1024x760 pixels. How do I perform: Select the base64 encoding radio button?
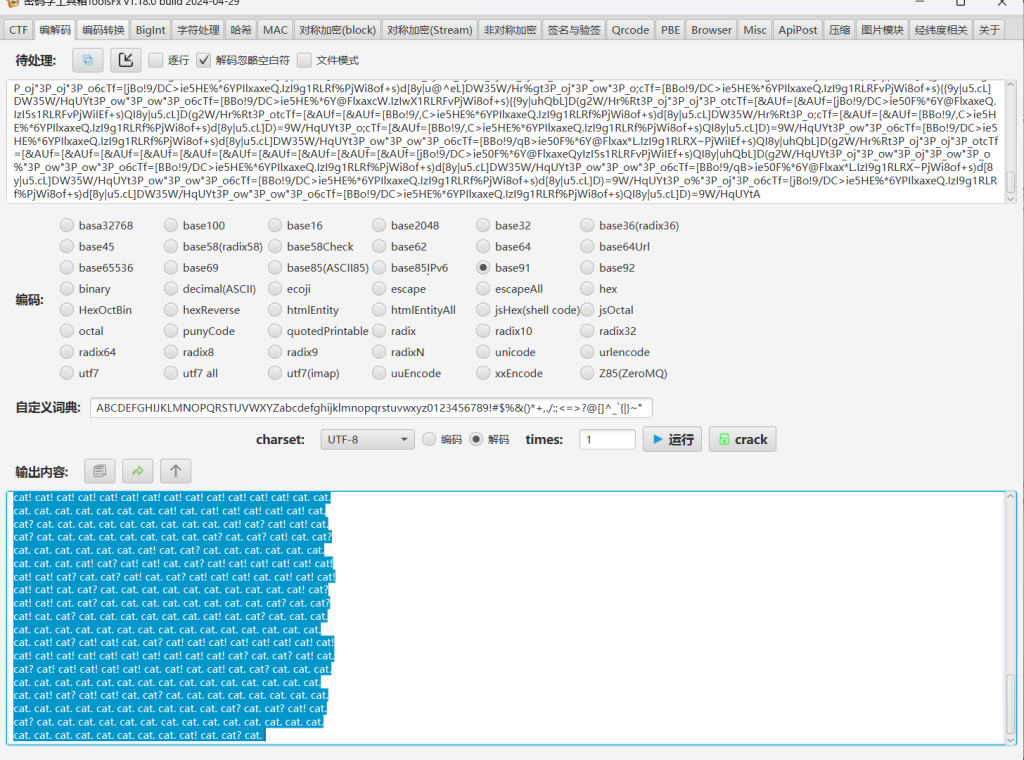click(x=484, y=247)
